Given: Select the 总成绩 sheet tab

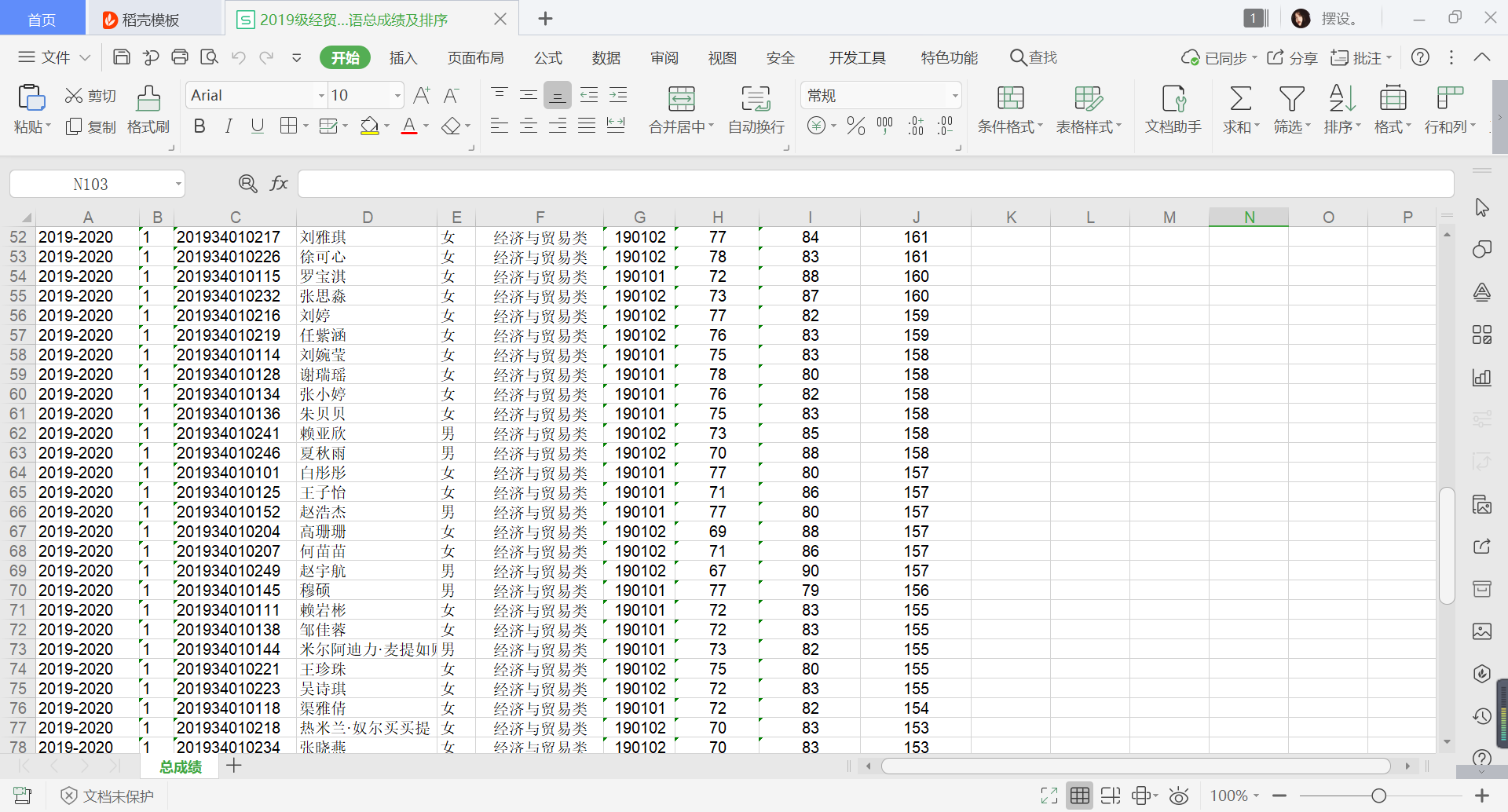Looking at the screenshot, I should coord(181,766).
